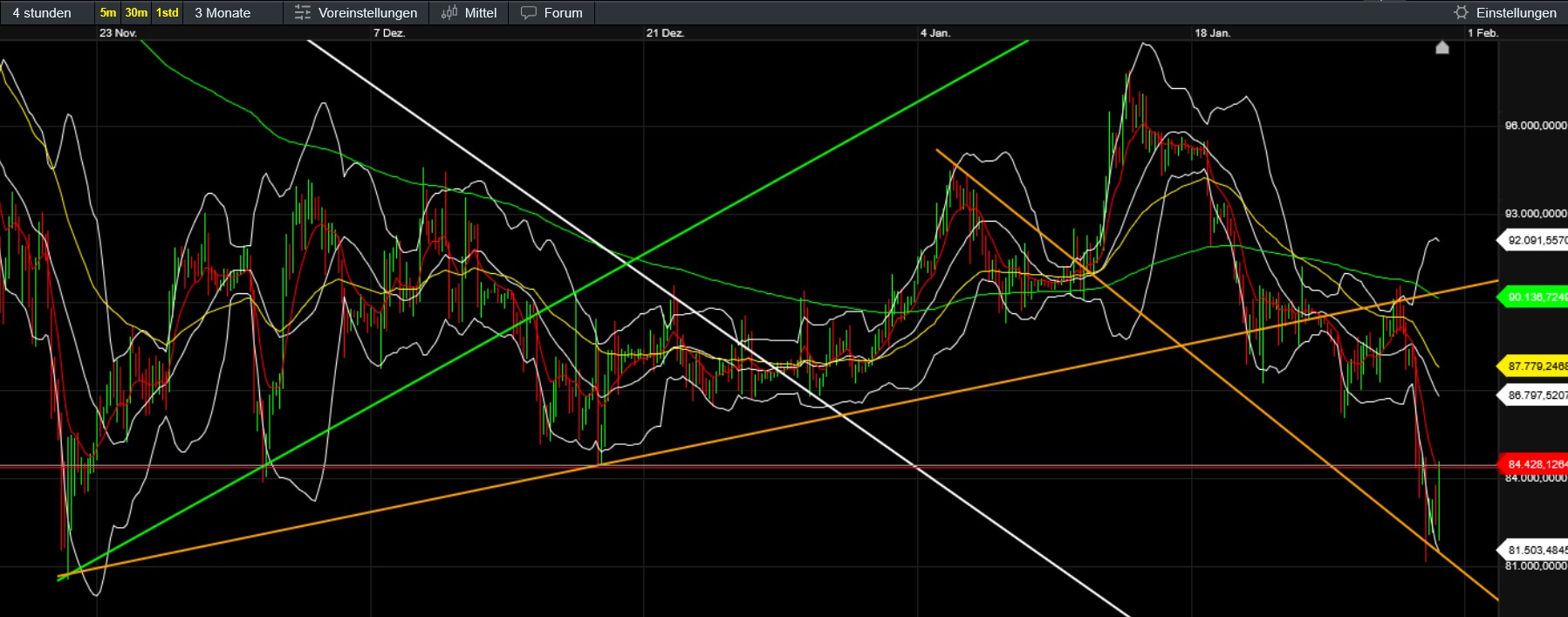Click the green 90.136 price label
The image size is (1568, 617).
tap(1536, 298)
